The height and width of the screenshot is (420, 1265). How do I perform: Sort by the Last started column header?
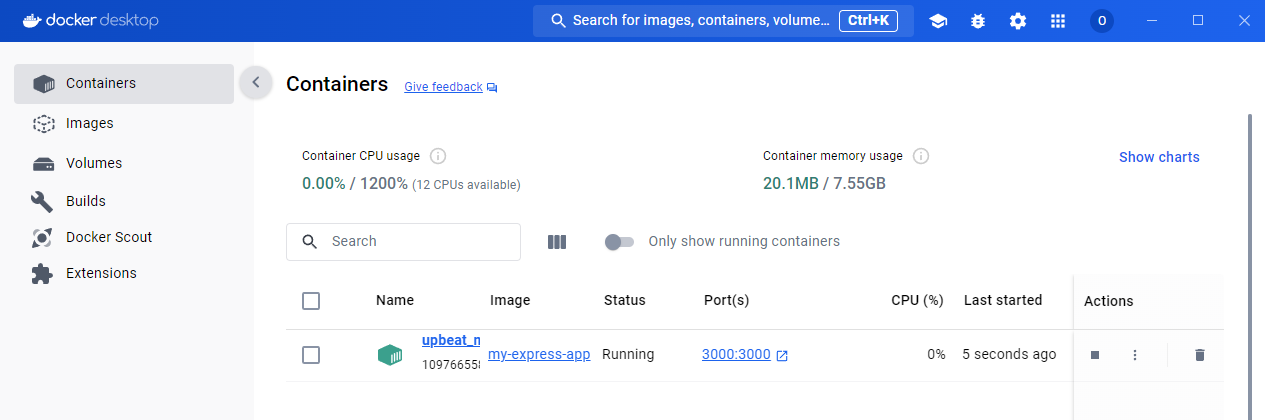click(1003, 300)
